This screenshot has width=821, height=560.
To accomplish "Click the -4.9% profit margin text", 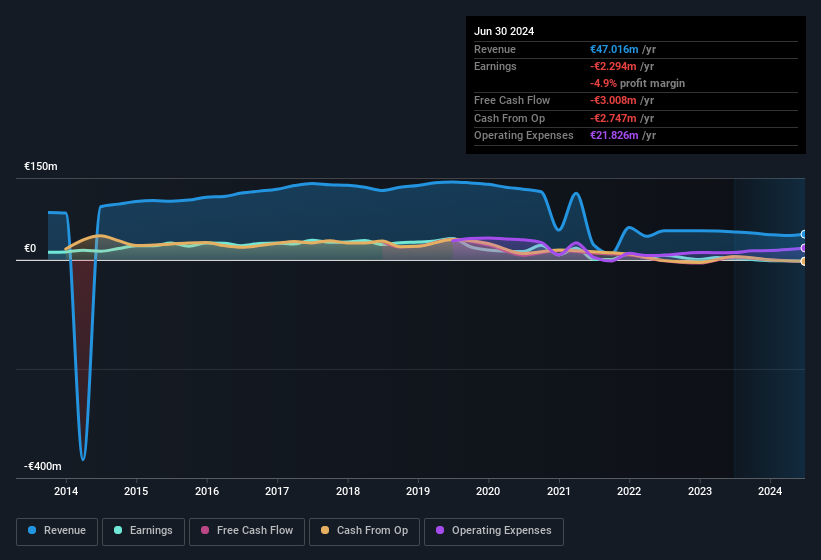I will point(637,83).
